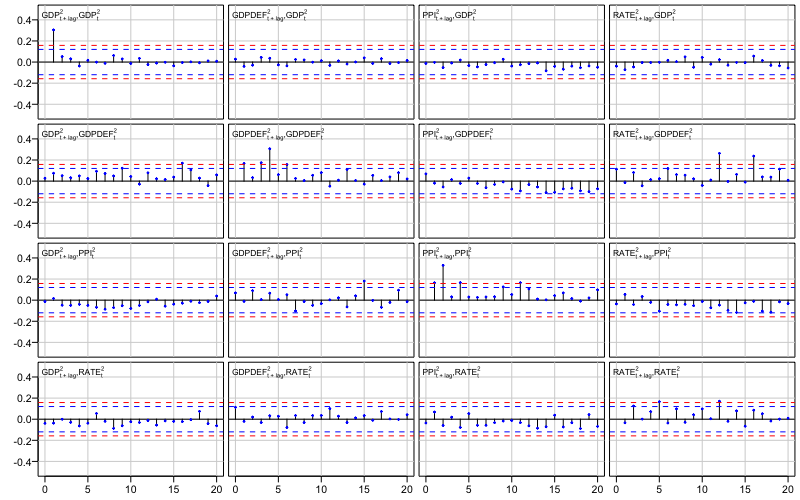Image resolution: width=800 pixels, height=500 pixels.
Task: Click the GDPDEF t+lag, PPI t panel title
Action: [265, 253]
